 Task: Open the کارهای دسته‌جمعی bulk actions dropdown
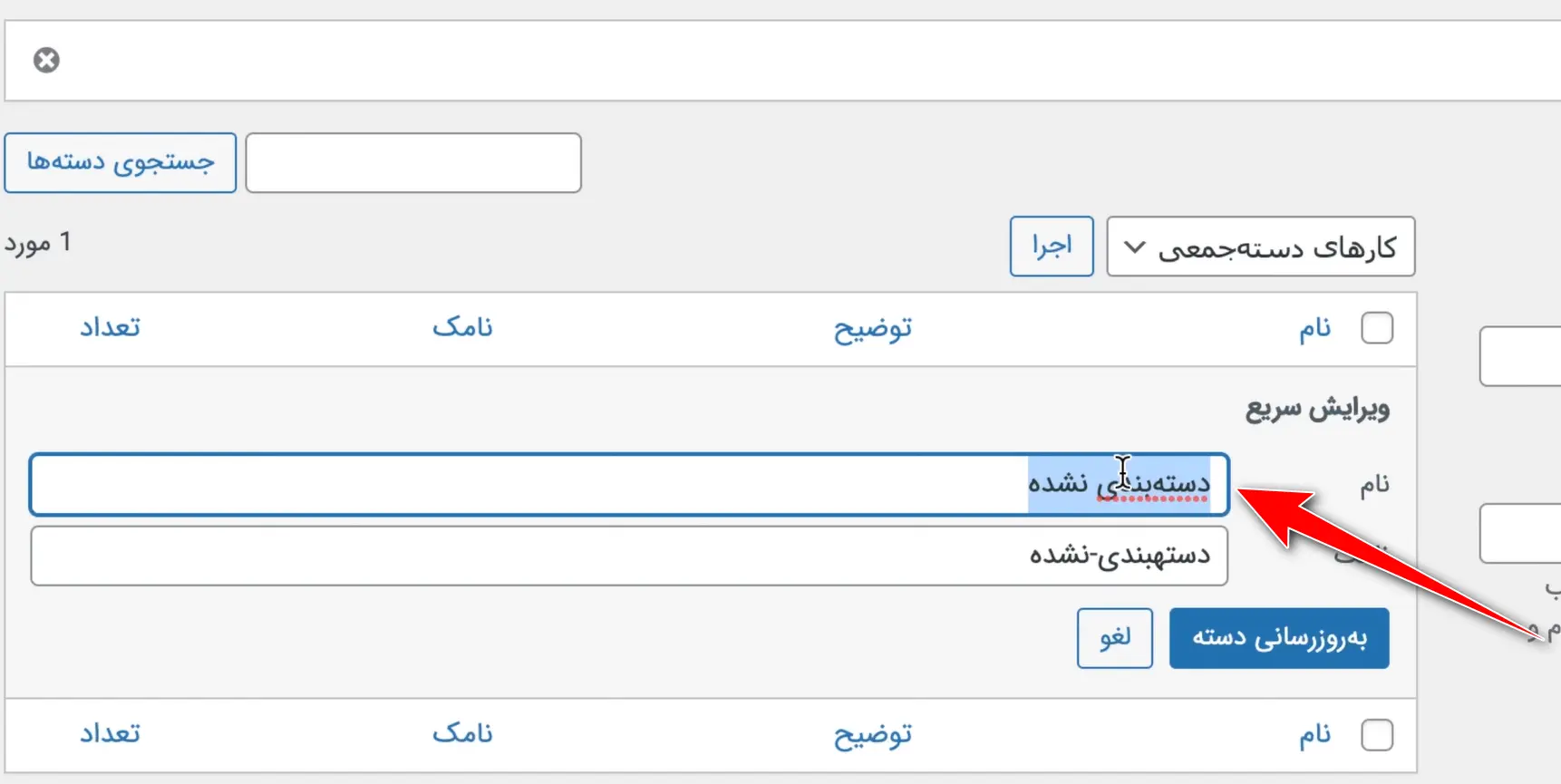pos(1260,246)
